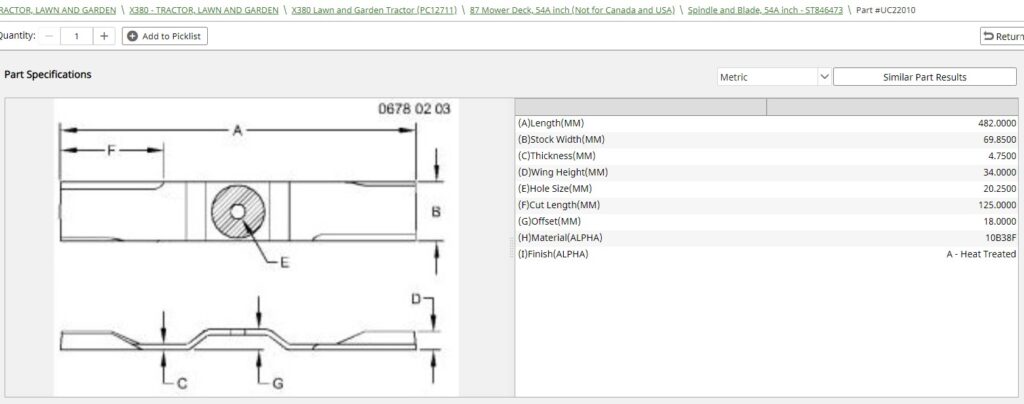Decrease quantity with the minus button
Screen dimensions: 1024x404
(50, 36)
